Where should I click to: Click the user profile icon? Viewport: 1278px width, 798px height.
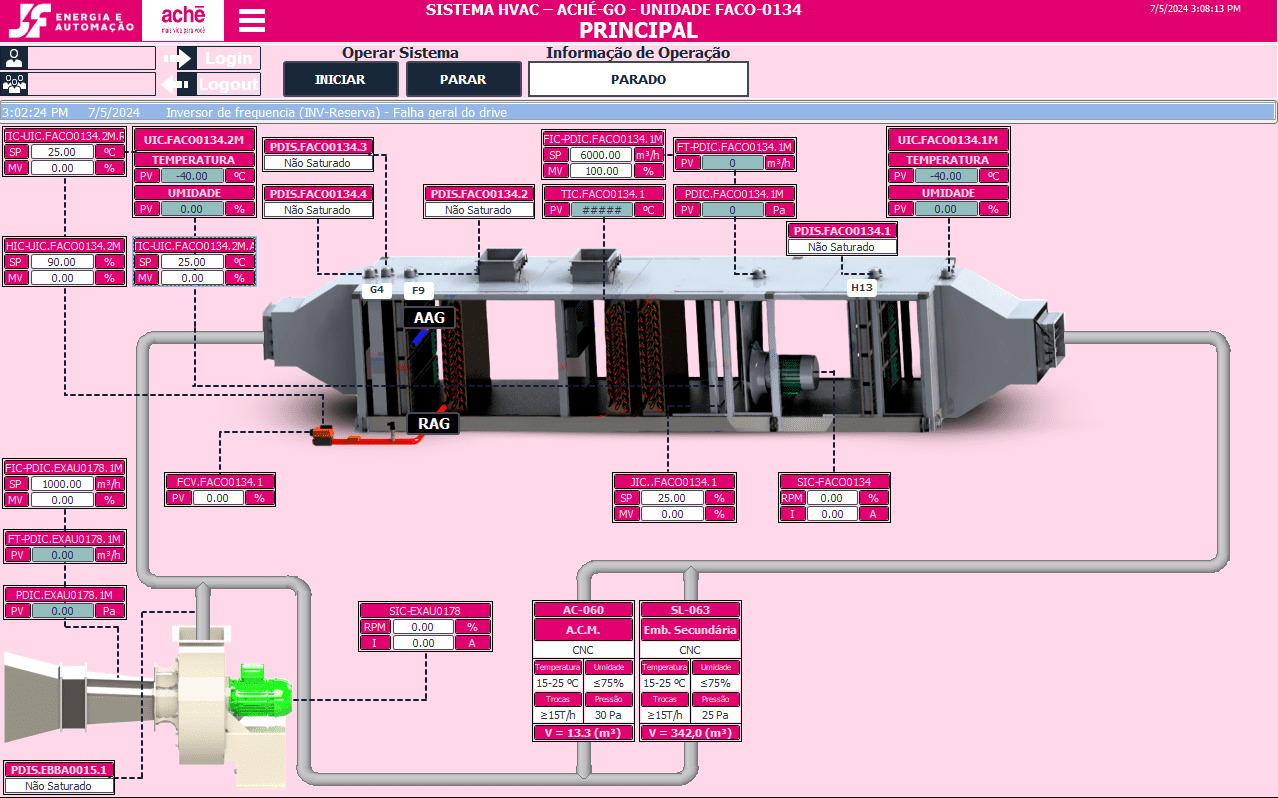(14, 57)
